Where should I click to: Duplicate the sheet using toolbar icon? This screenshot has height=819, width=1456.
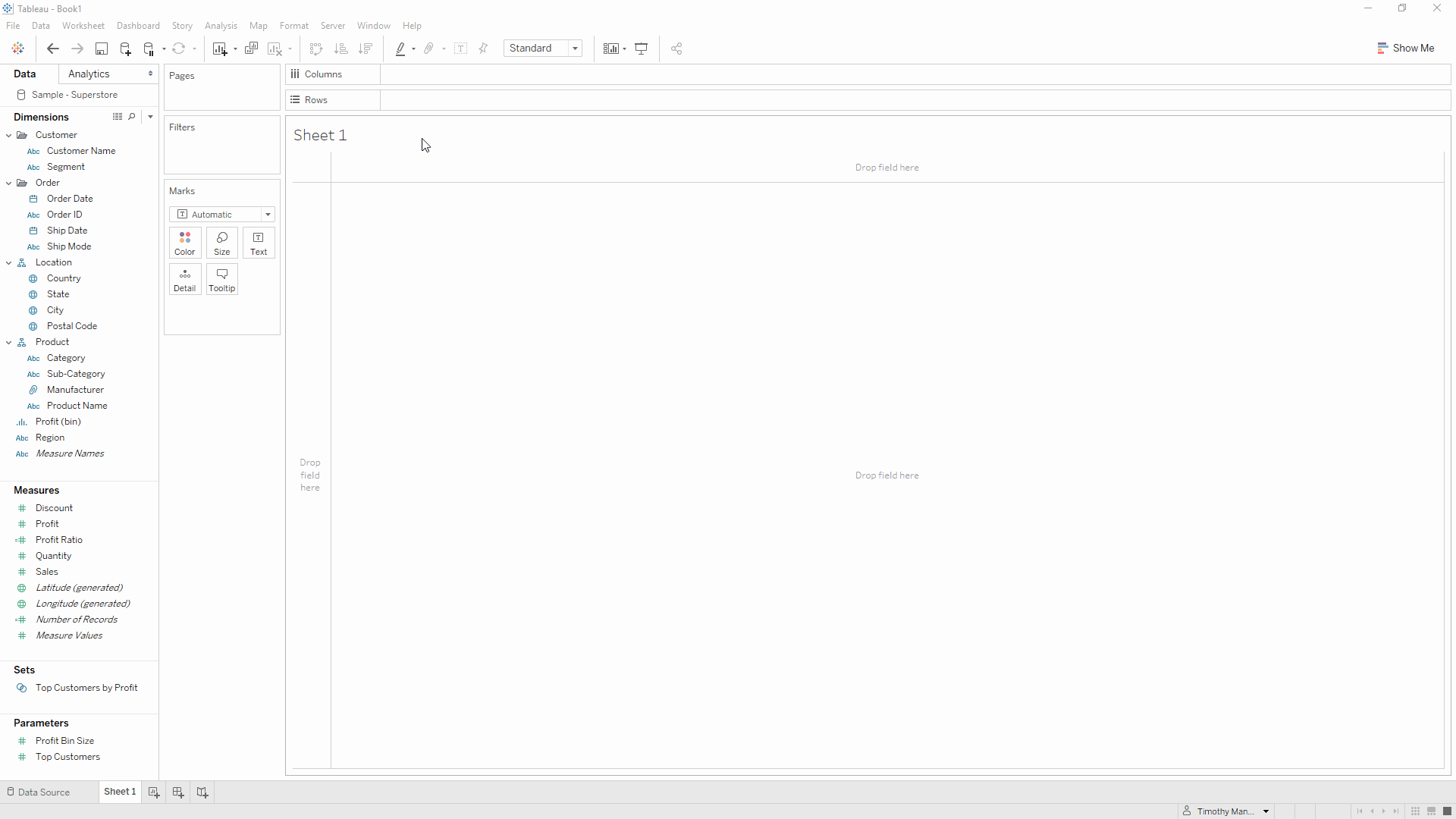pos(252,49)
